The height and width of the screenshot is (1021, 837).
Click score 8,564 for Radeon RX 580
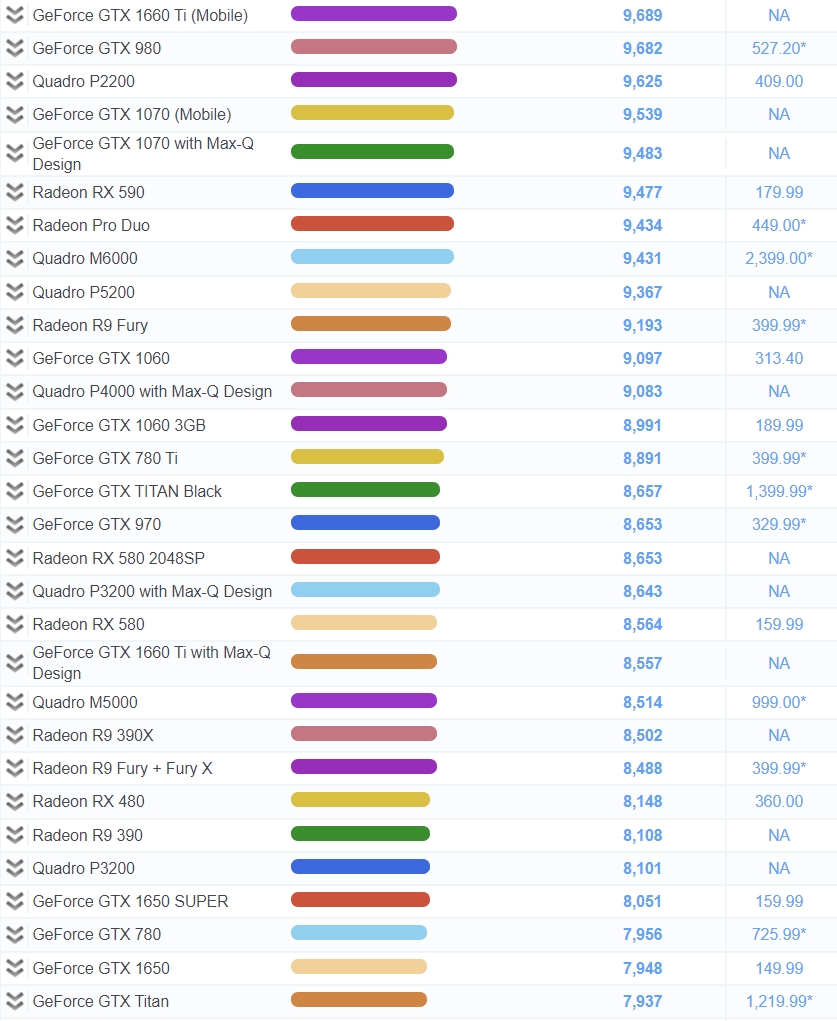[642, 624]
